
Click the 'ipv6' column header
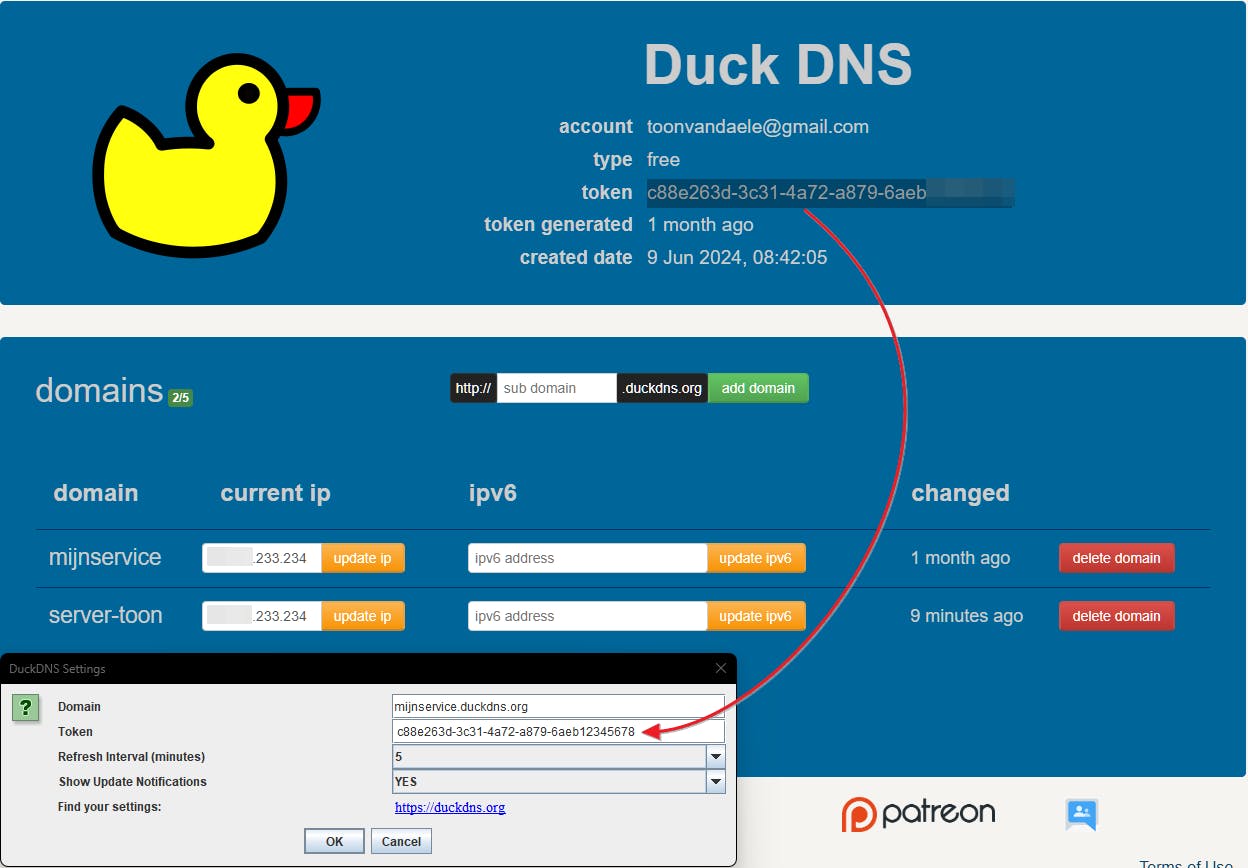[x=493, y=493]
